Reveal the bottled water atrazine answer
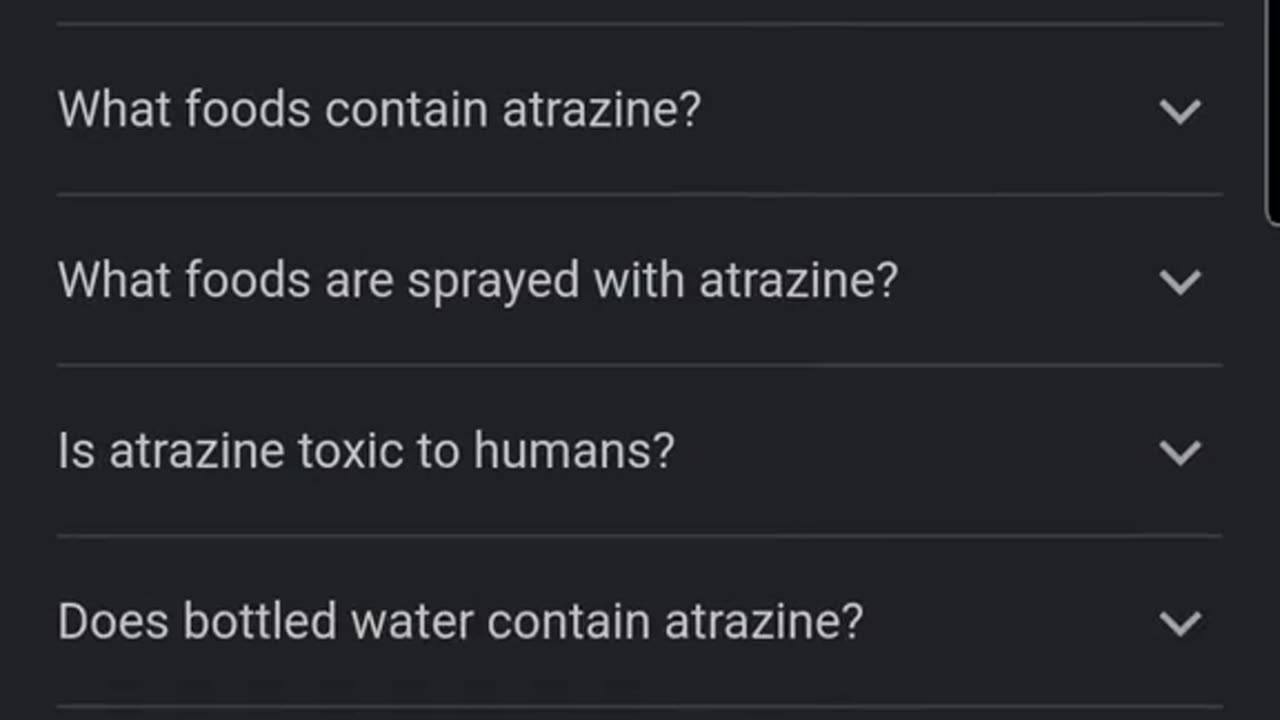 coord(640,623)
